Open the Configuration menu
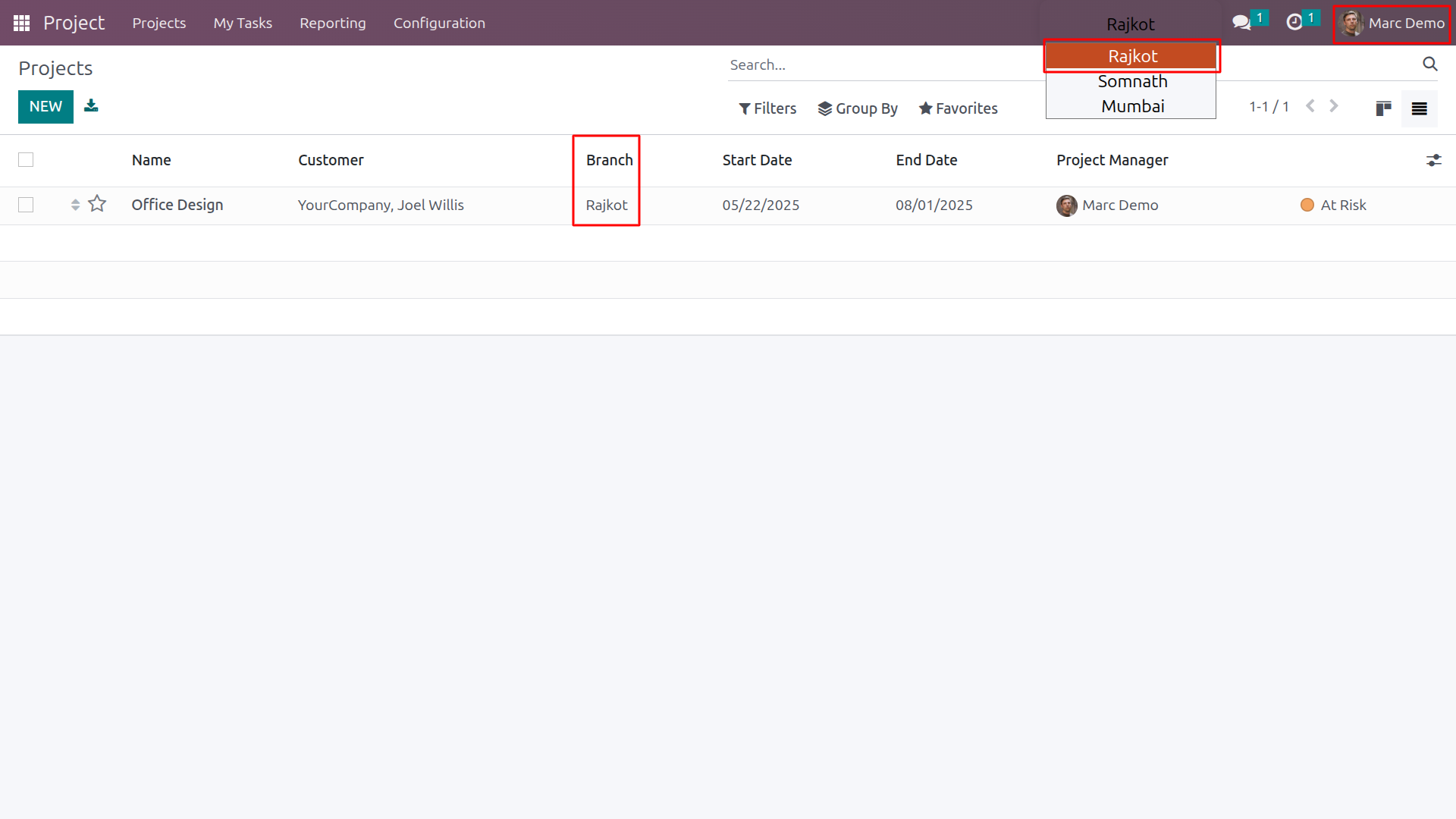Screen dimensions: 1456x819 pos(439,23)
